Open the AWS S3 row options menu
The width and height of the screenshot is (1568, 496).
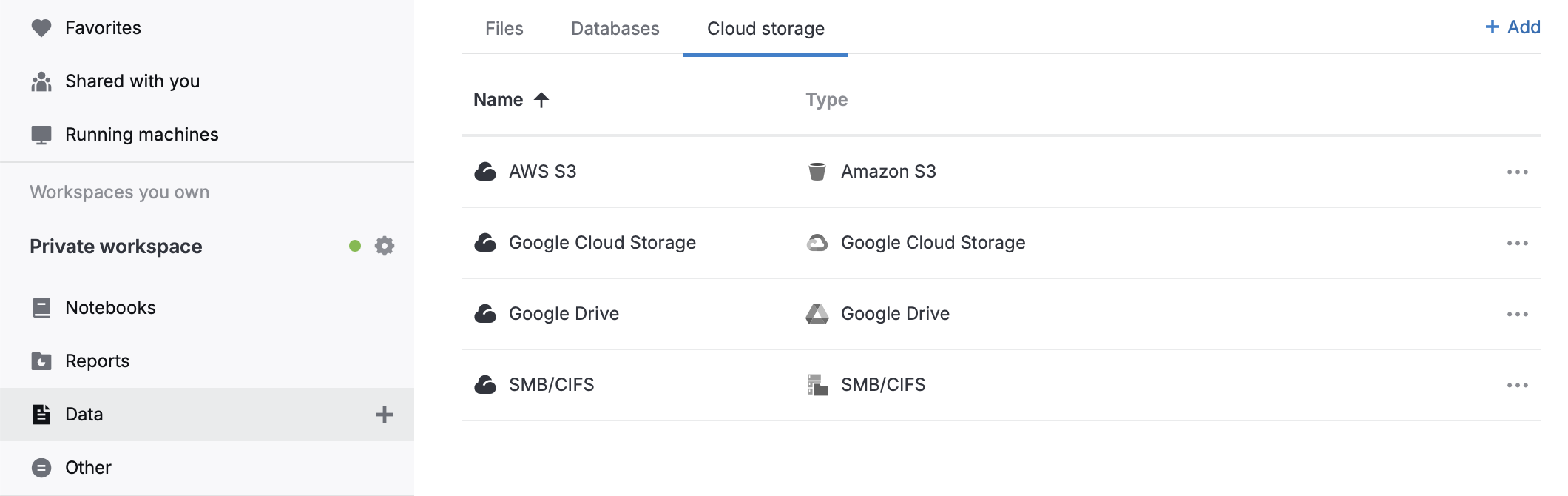click(x=1518, y=171)
